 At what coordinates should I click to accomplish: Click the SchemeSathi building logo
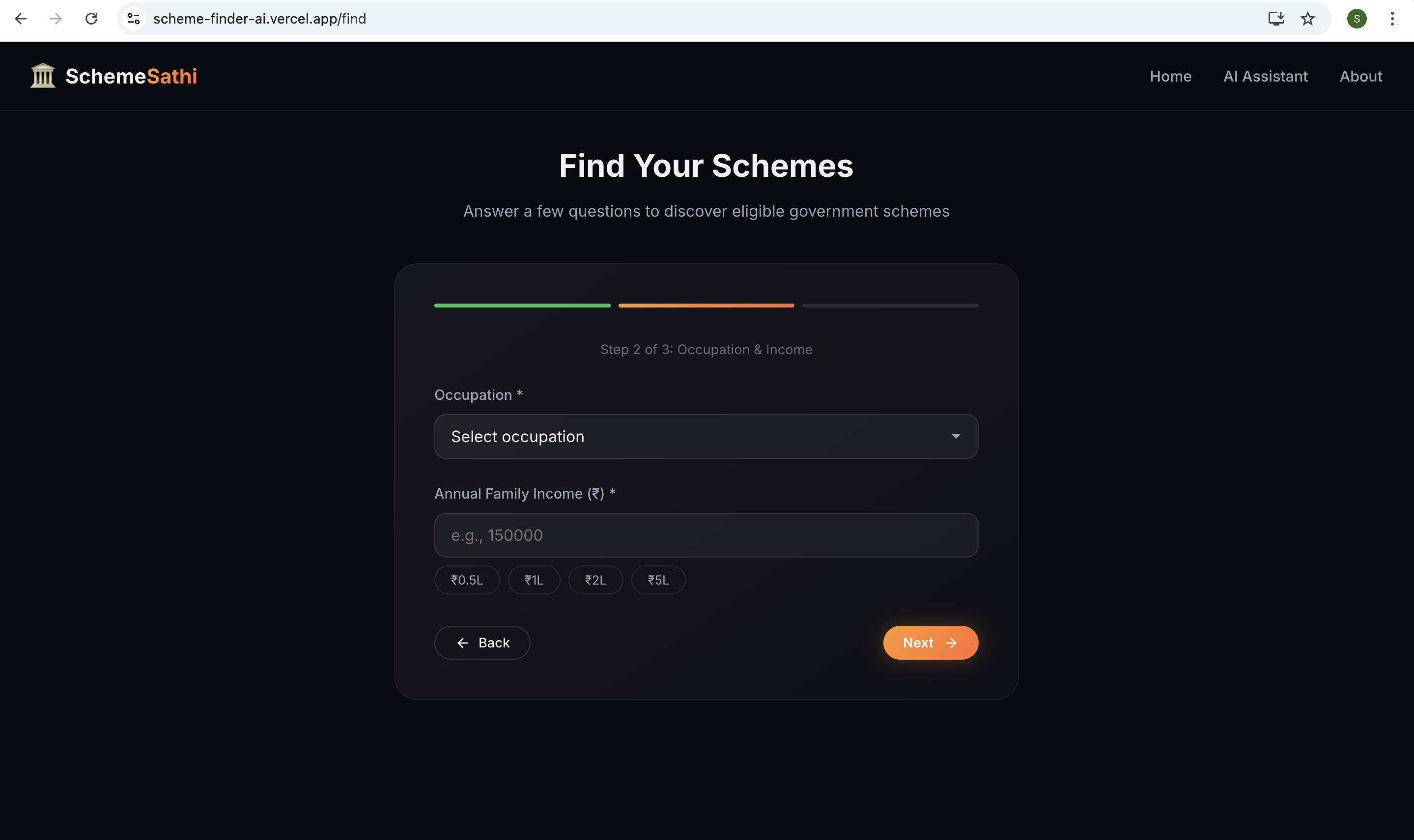tap(43, 76)
